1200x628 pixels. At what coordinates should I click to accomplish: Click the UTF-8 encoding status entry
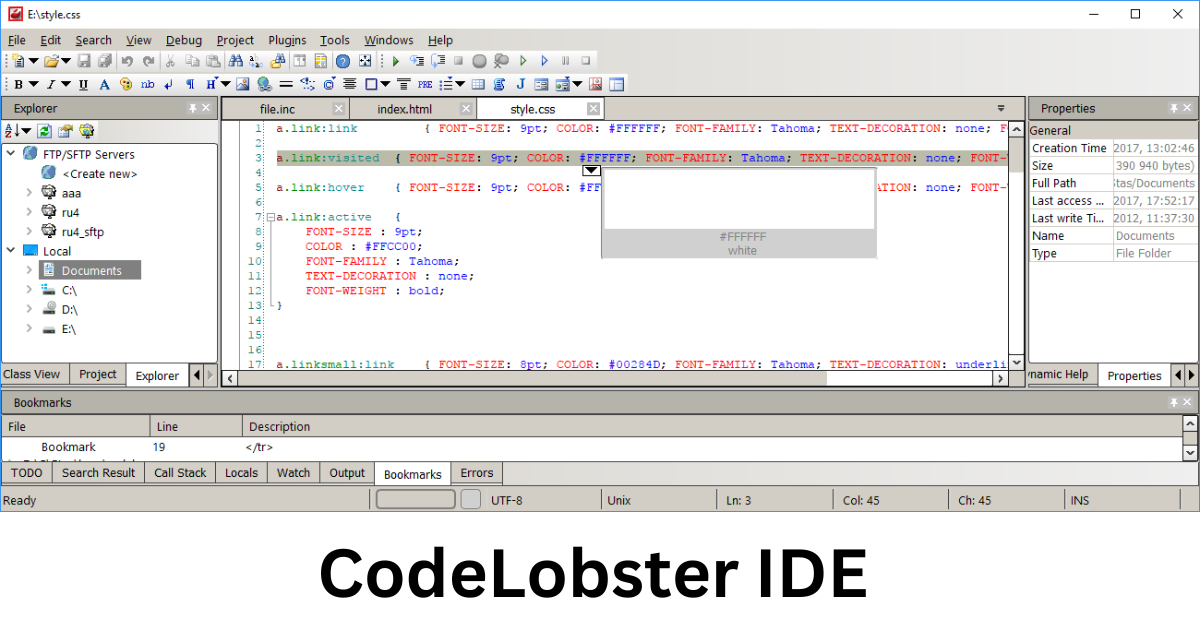click(x=507, y=500)
